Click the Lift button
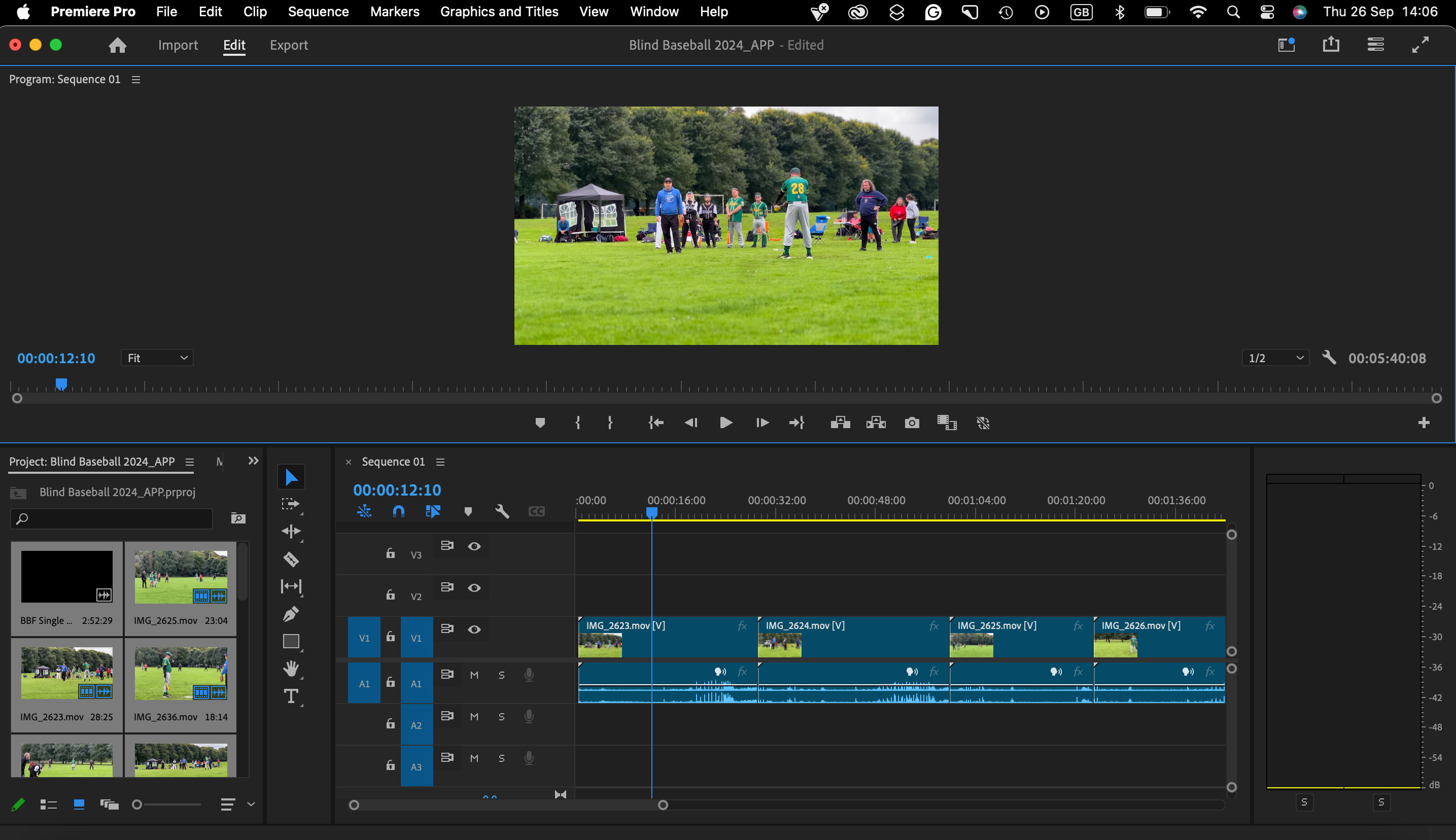 (841, 423)
